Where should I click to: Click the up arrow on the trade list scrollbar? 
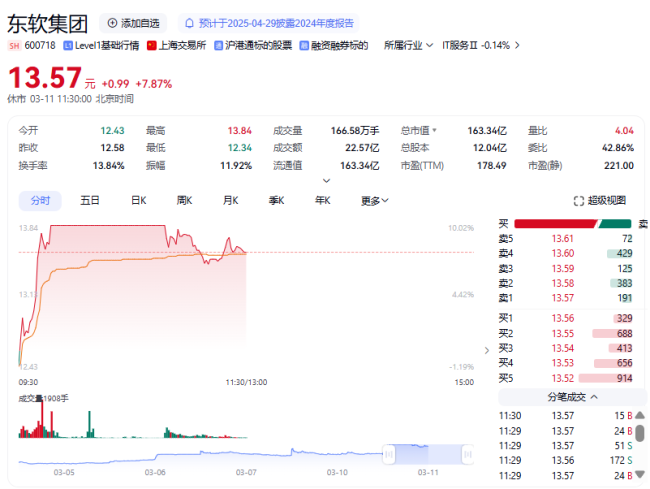click(x=640, y=415)
